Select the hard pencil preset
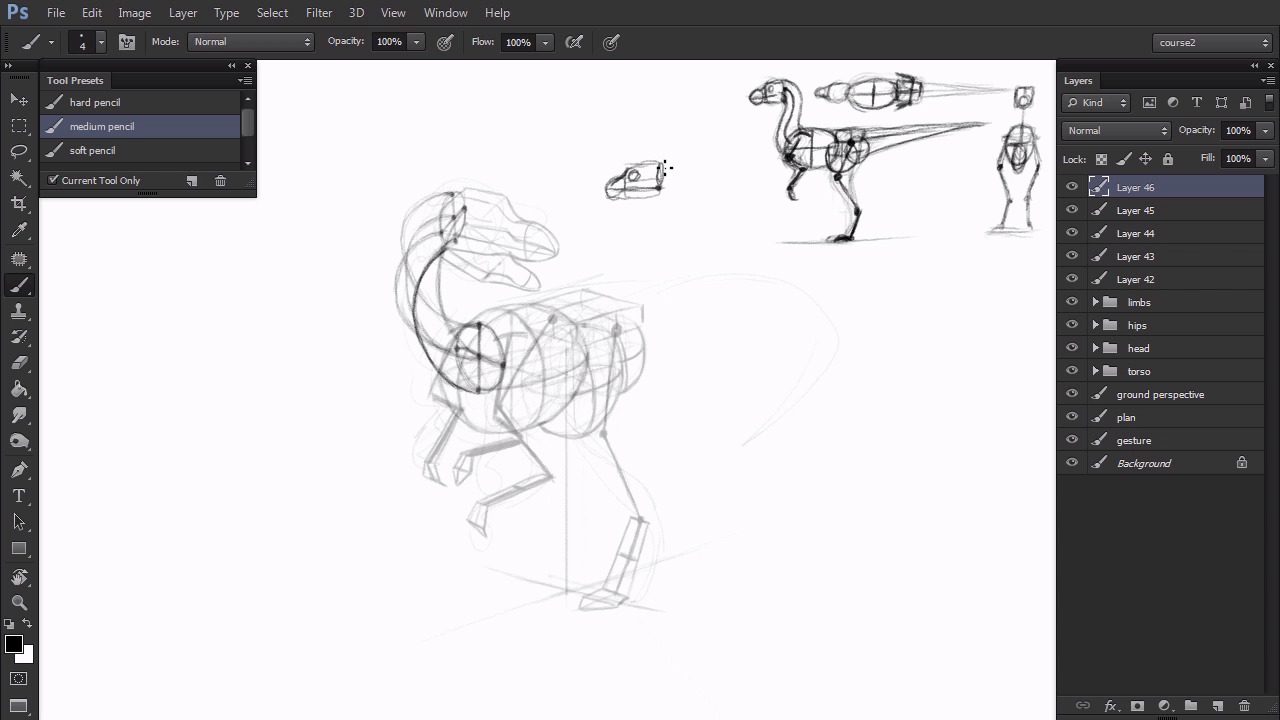This screenshot has width=1280, height=720. [95, 103]
